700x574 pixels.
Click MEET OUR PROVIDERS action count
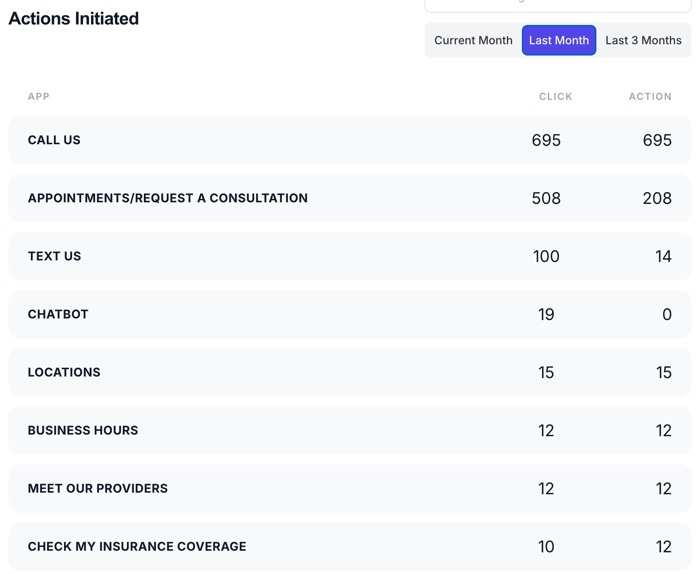point(663,488)
